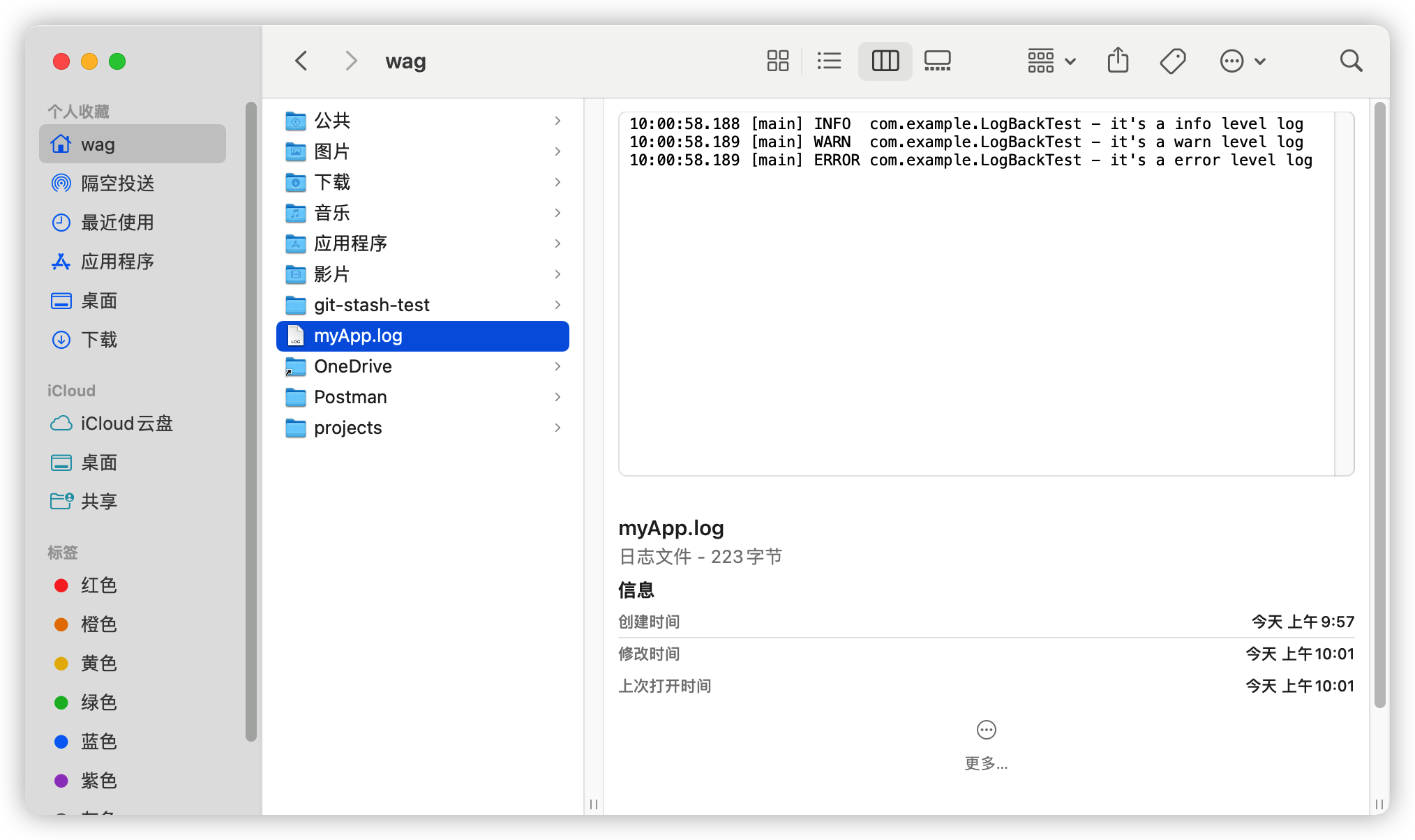
Task: Open iCloud 云盘 in sidebar
Action: click(x=126, y=423)
